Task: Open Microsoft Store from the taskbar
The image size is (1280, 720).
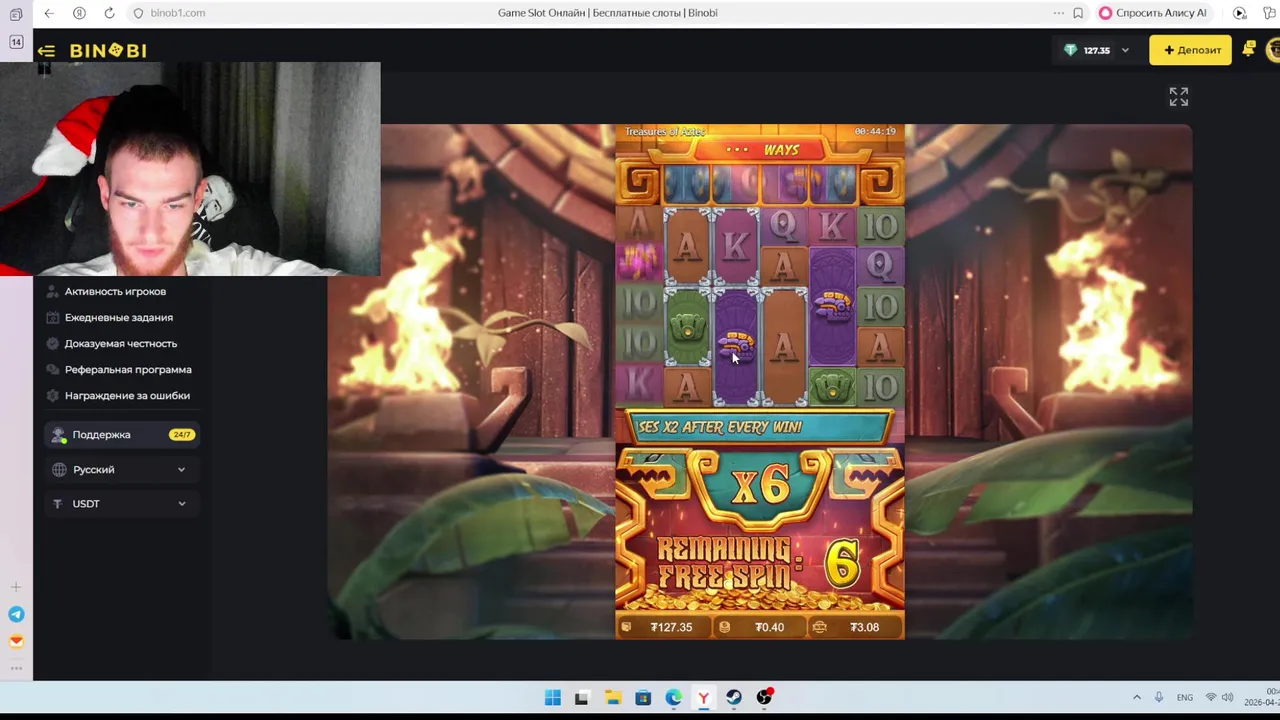Action: pos(643,698)
